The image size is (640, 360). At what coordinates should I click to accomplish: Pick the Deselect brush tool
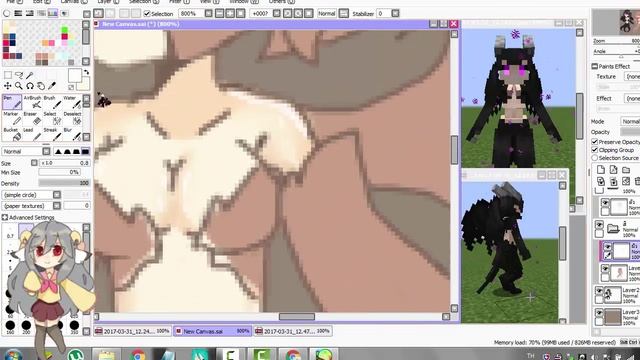(x=72, y=118)
